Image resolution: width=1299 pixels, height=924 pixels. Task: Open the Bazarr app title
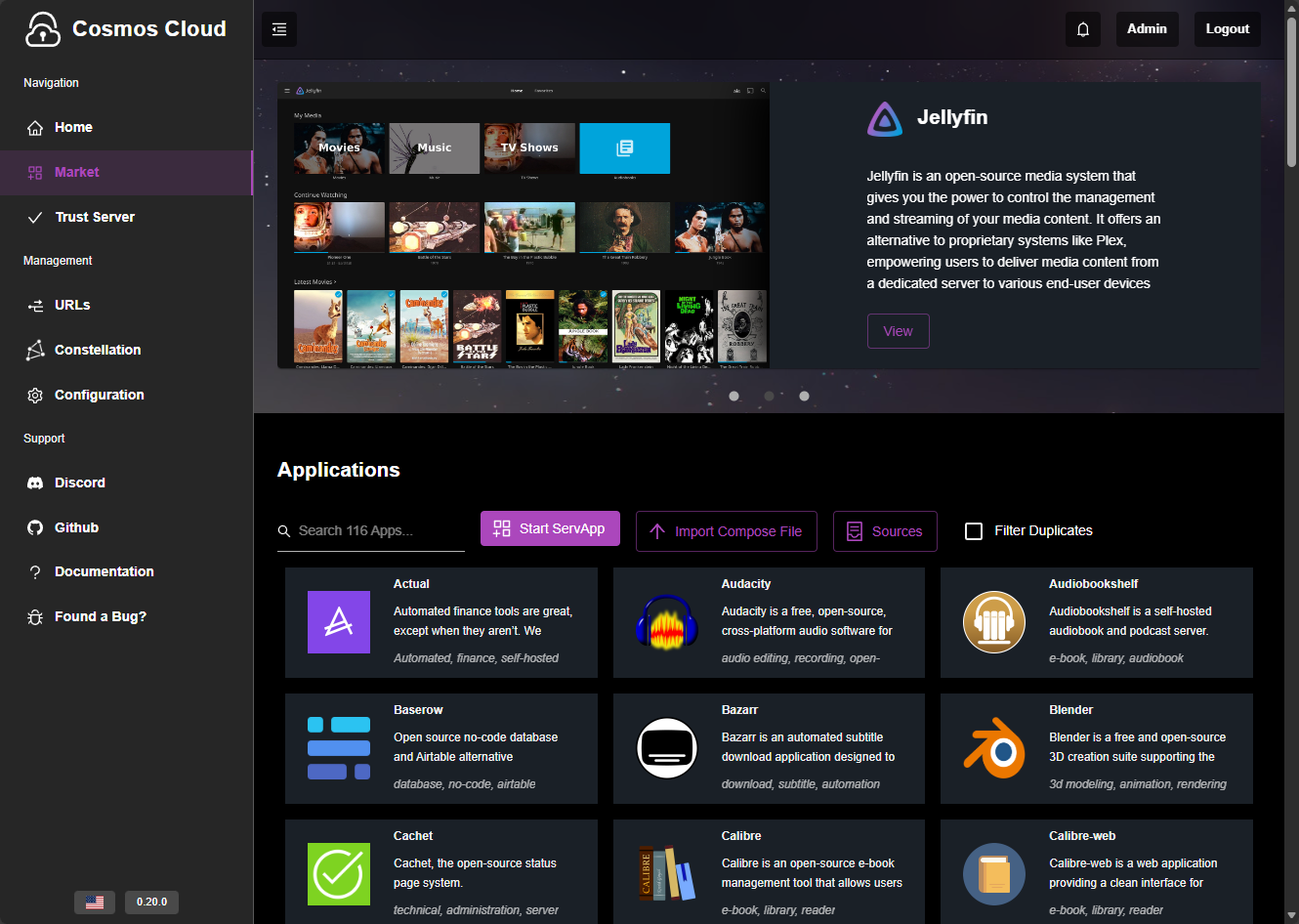(x=740, y=710)
